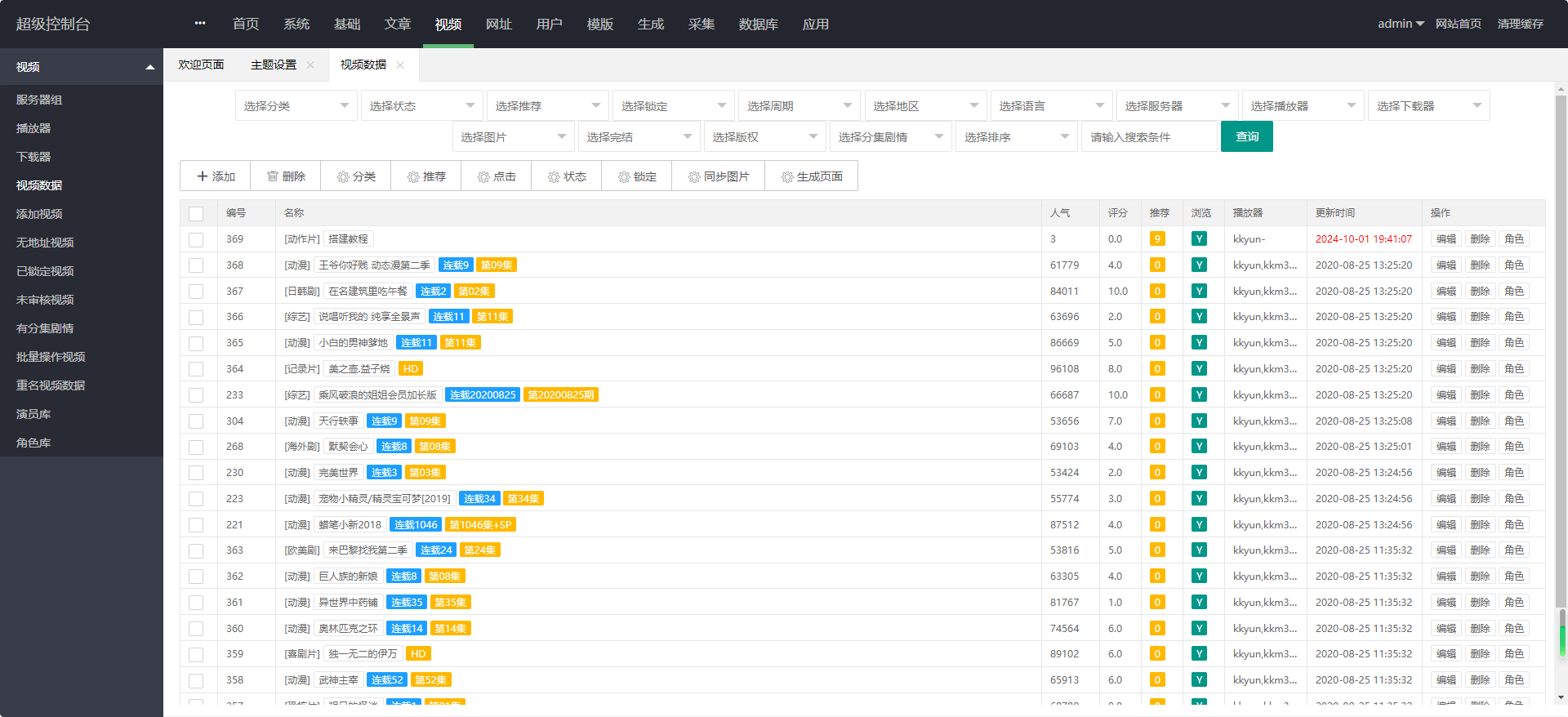
Task: Open the 选择分类 dropdown
Action: [296, 106]
